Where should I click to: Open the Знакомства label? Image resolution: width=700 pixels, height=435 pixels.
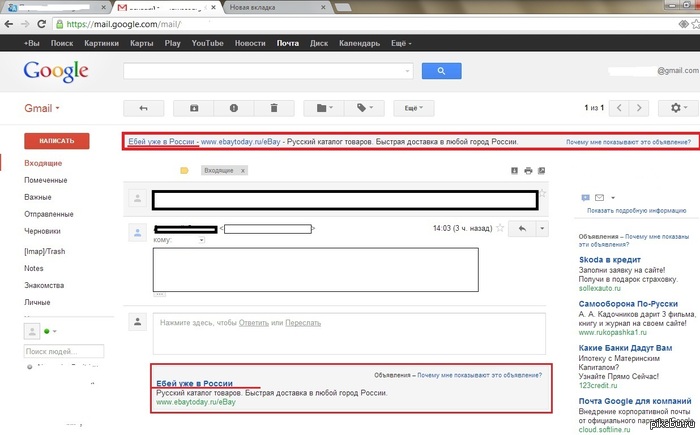(44, 285)
